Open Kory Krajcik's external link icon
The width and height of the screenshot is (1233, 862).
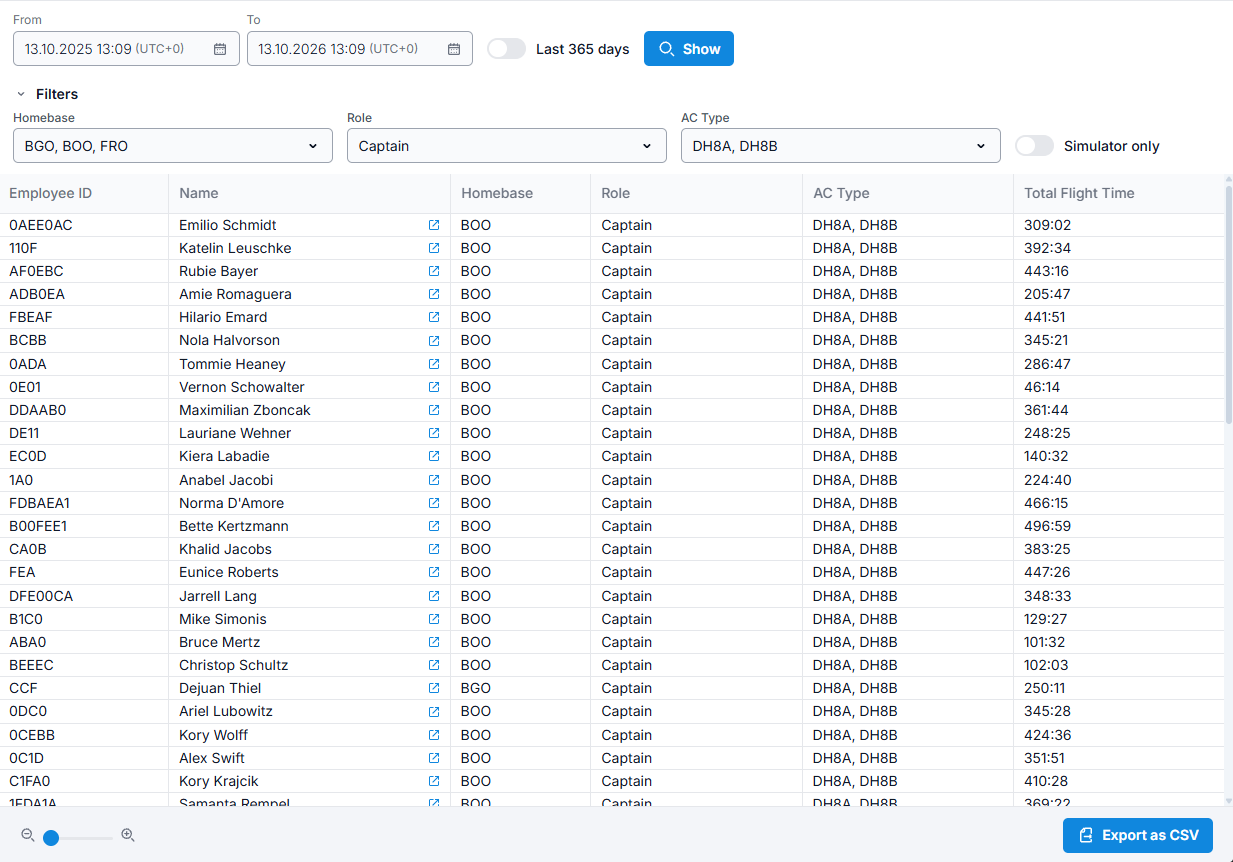click(x=434, y=781)
